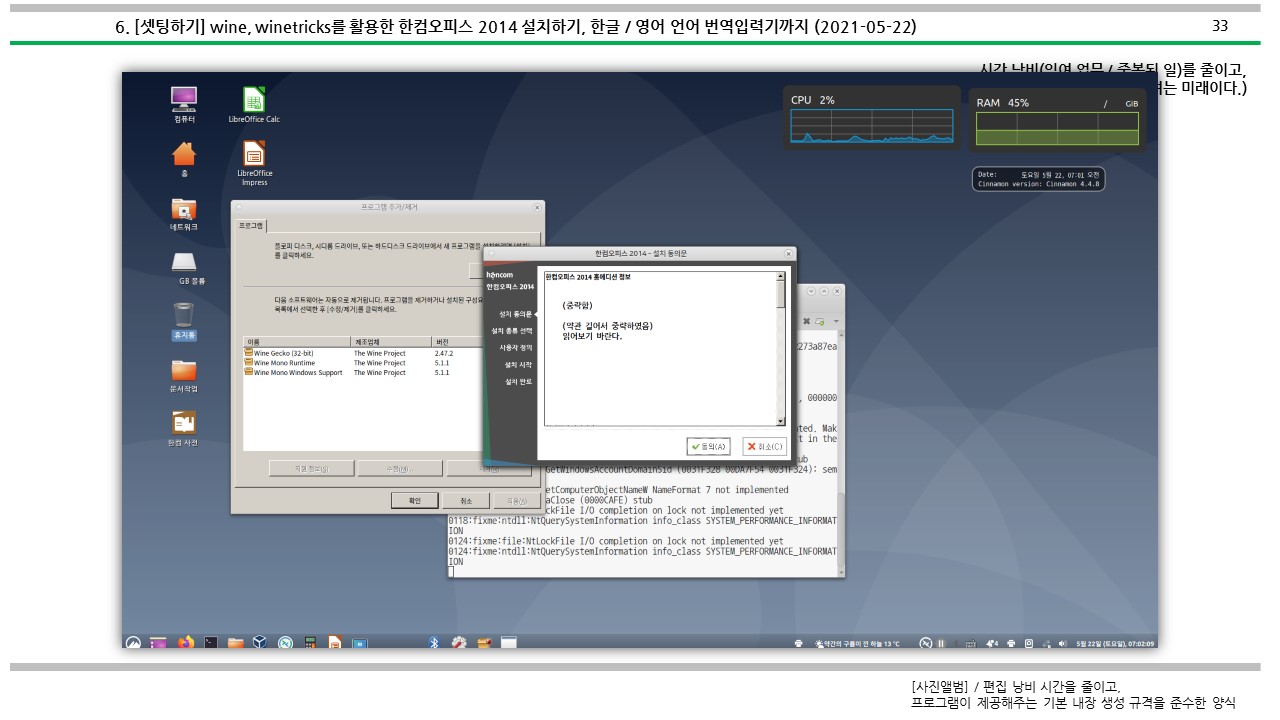
Task: Click 취소 button in Add/Remove dialog
Action: point(465,500)
